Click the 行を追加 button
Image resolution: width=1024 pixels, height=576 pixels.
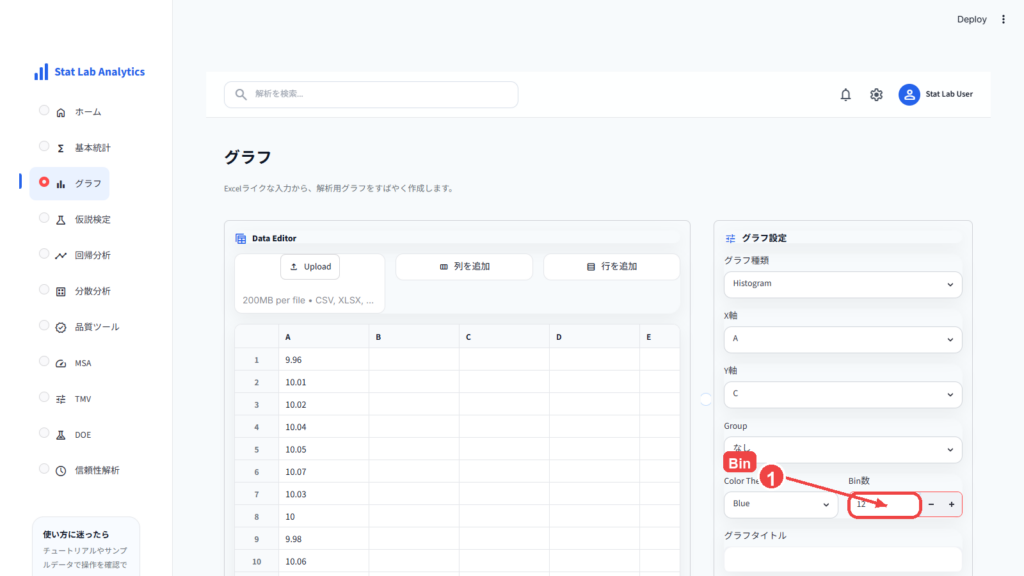pyautogui.click(x=612, y=266)
